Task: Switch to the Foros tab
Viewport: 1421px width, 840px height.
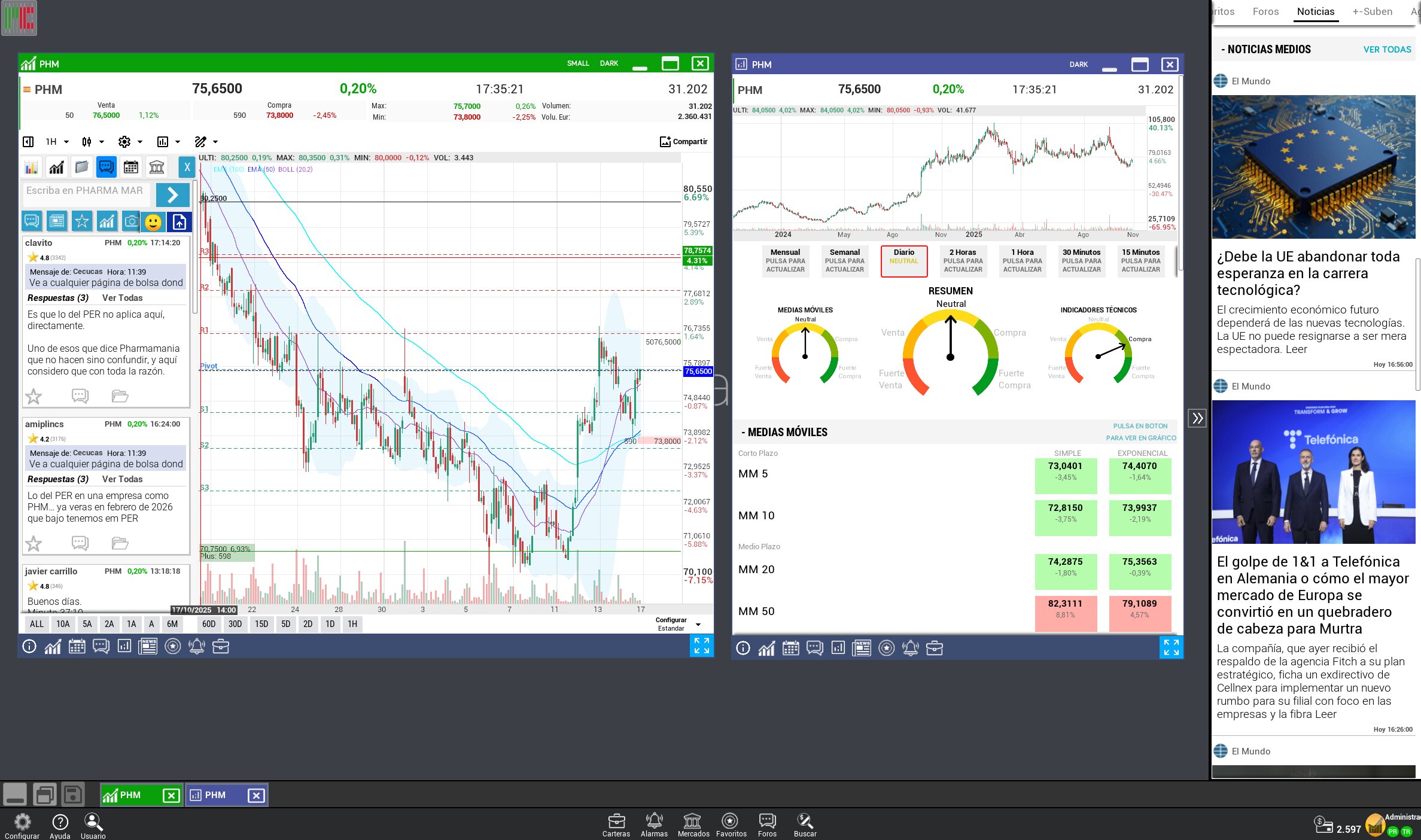Action: tap(1265, 11)
